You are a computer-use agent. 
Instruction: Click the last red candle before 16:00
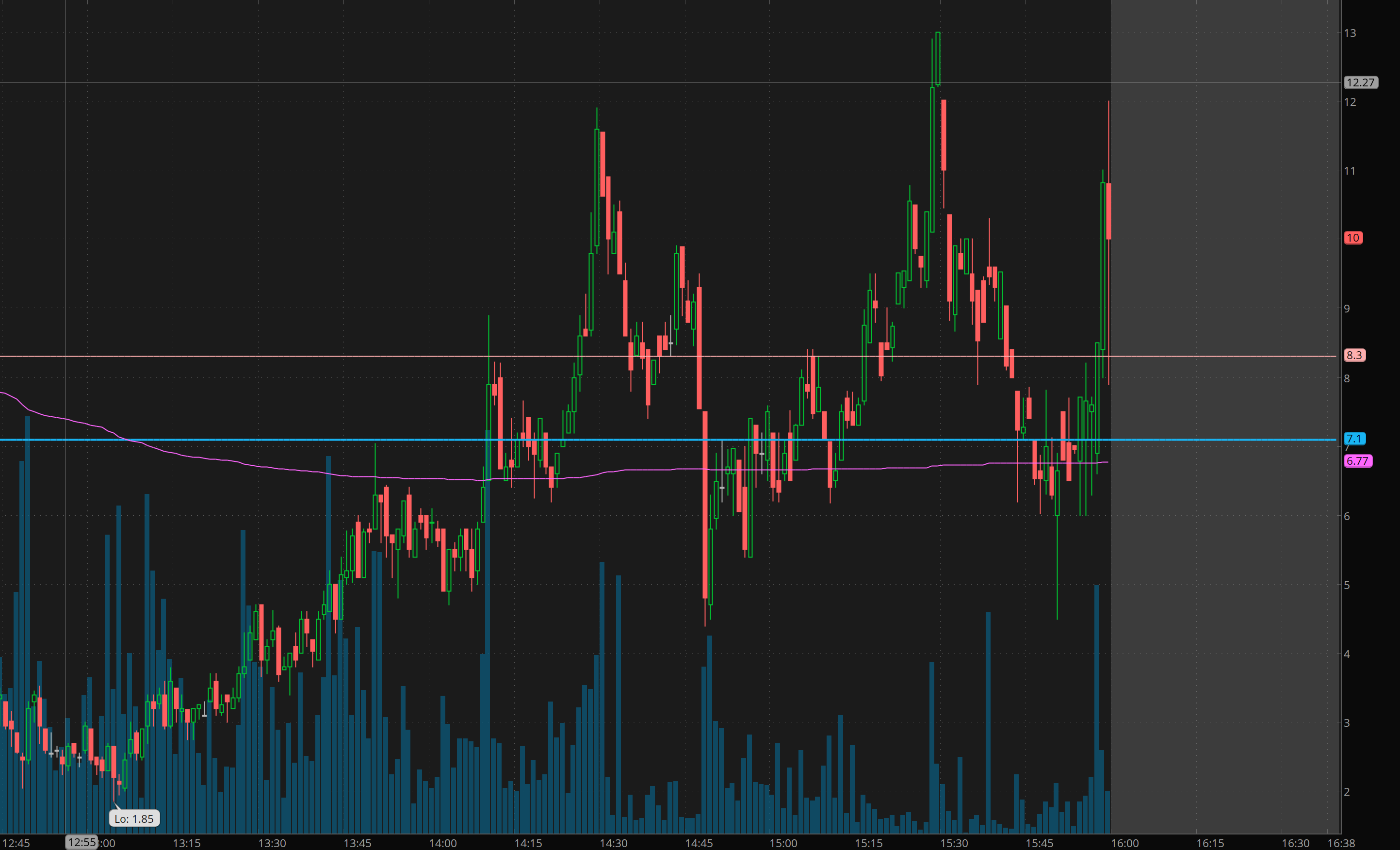(x=1108, y=210)
